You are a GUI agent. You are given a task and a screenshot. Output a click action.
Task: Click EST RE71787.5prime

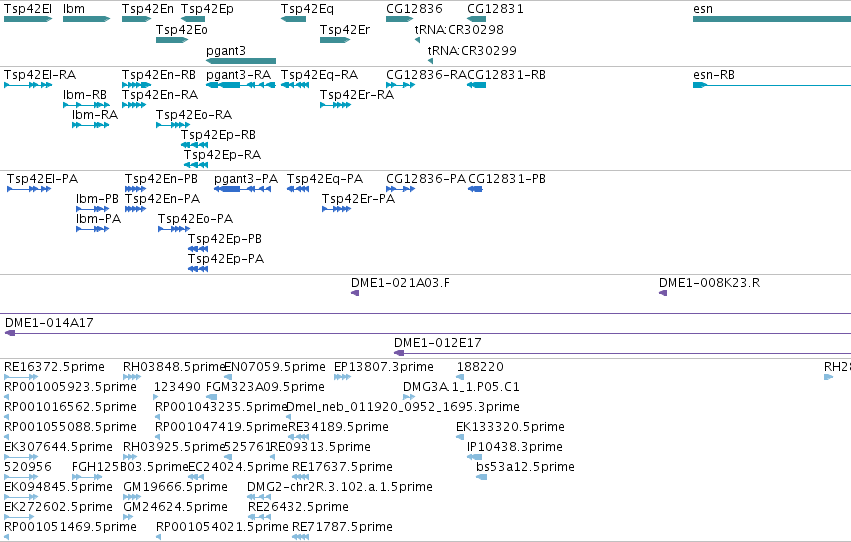300,538
